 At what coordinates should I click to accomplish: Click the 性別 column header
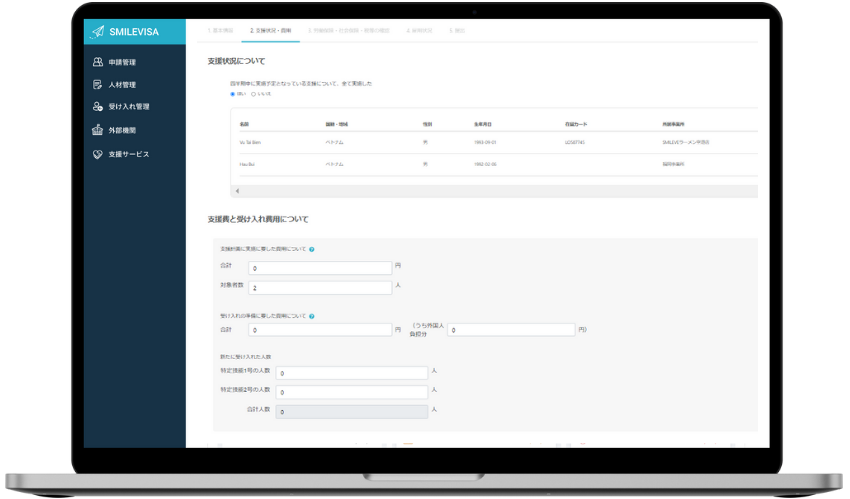tap(427, 124)
